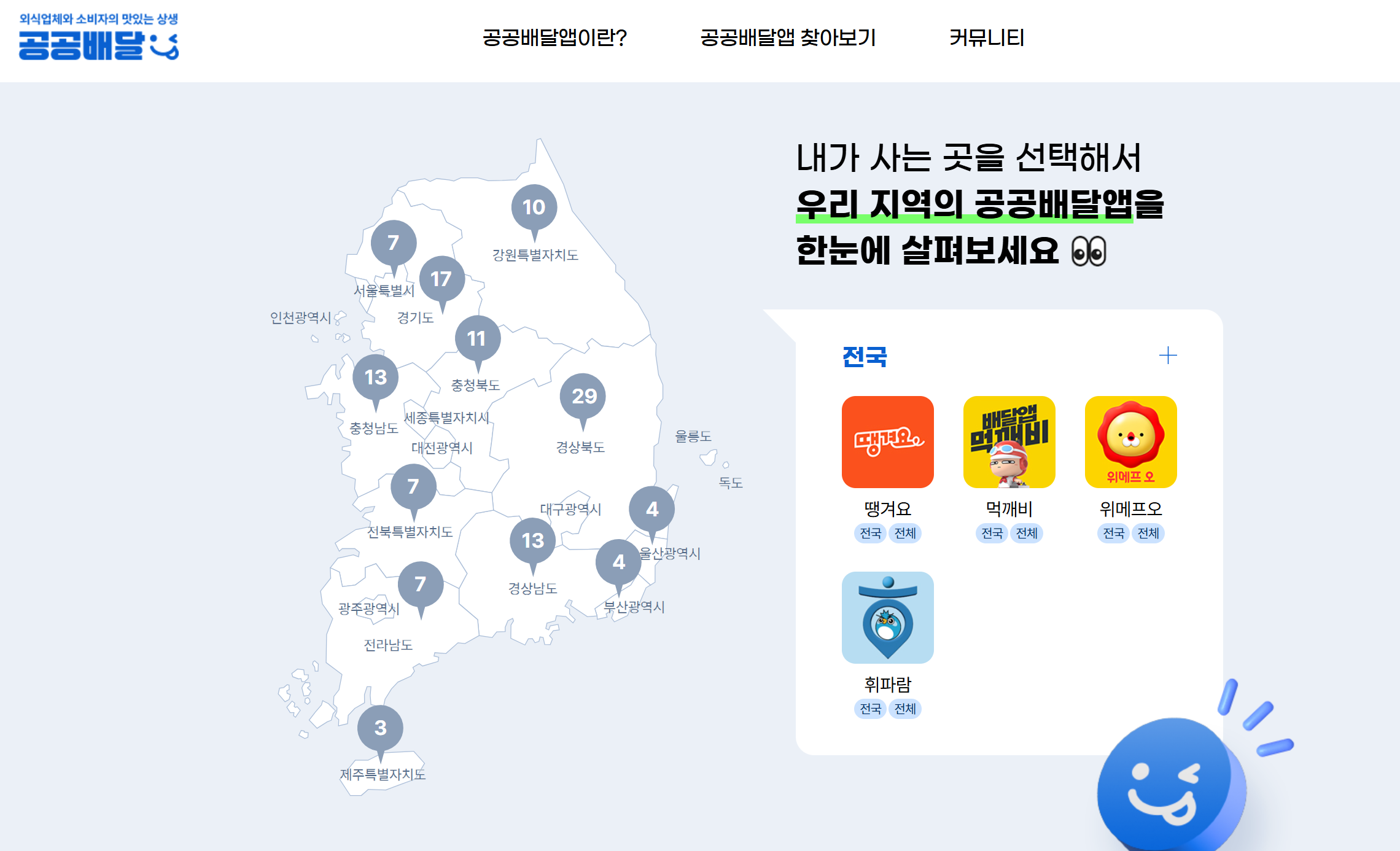Click the 전체 tag under 위메프오
This screenshot has height=851, width=1400.
[1148, 533]
